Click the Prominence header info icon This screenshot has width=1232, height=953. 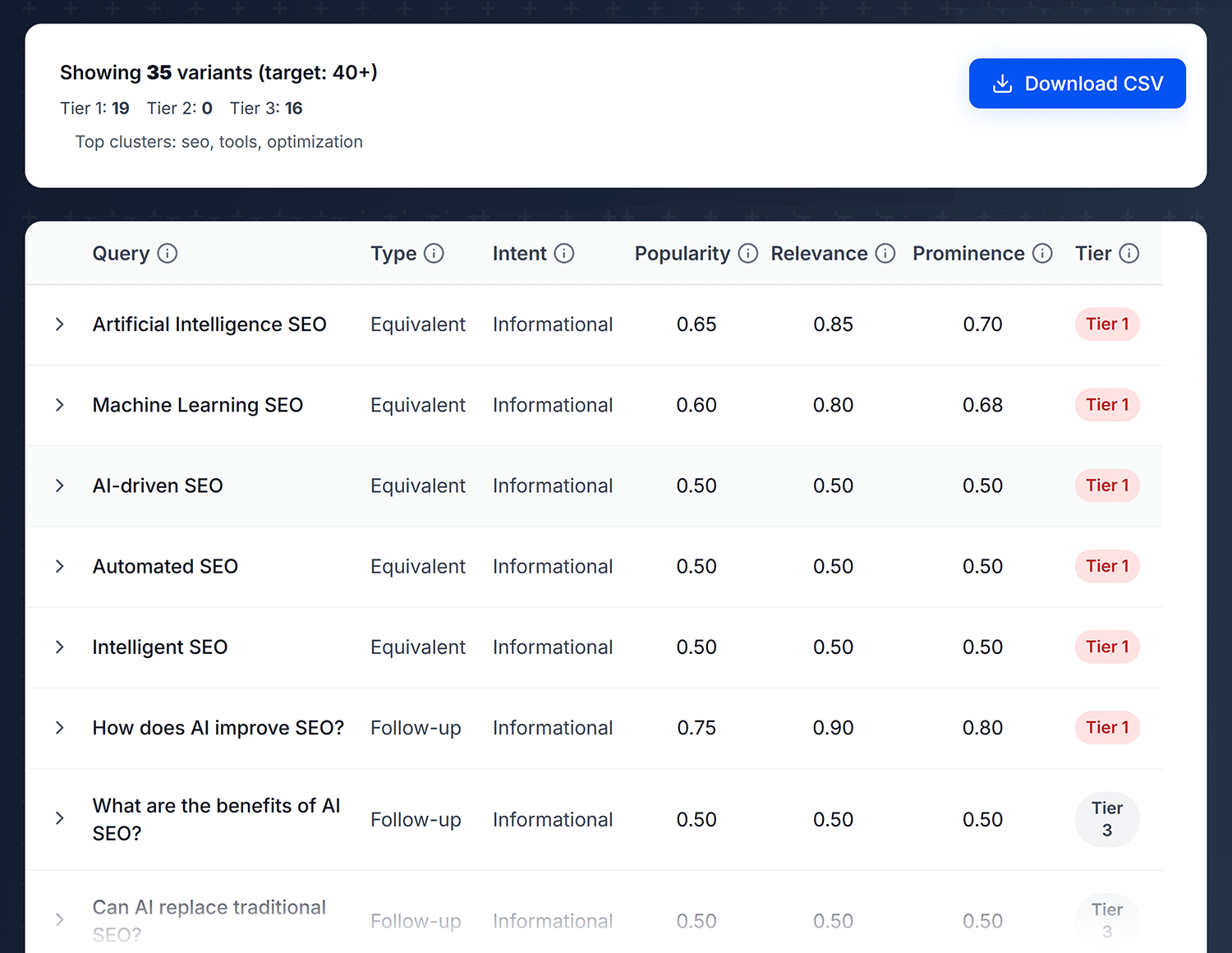coord(1042,253)
